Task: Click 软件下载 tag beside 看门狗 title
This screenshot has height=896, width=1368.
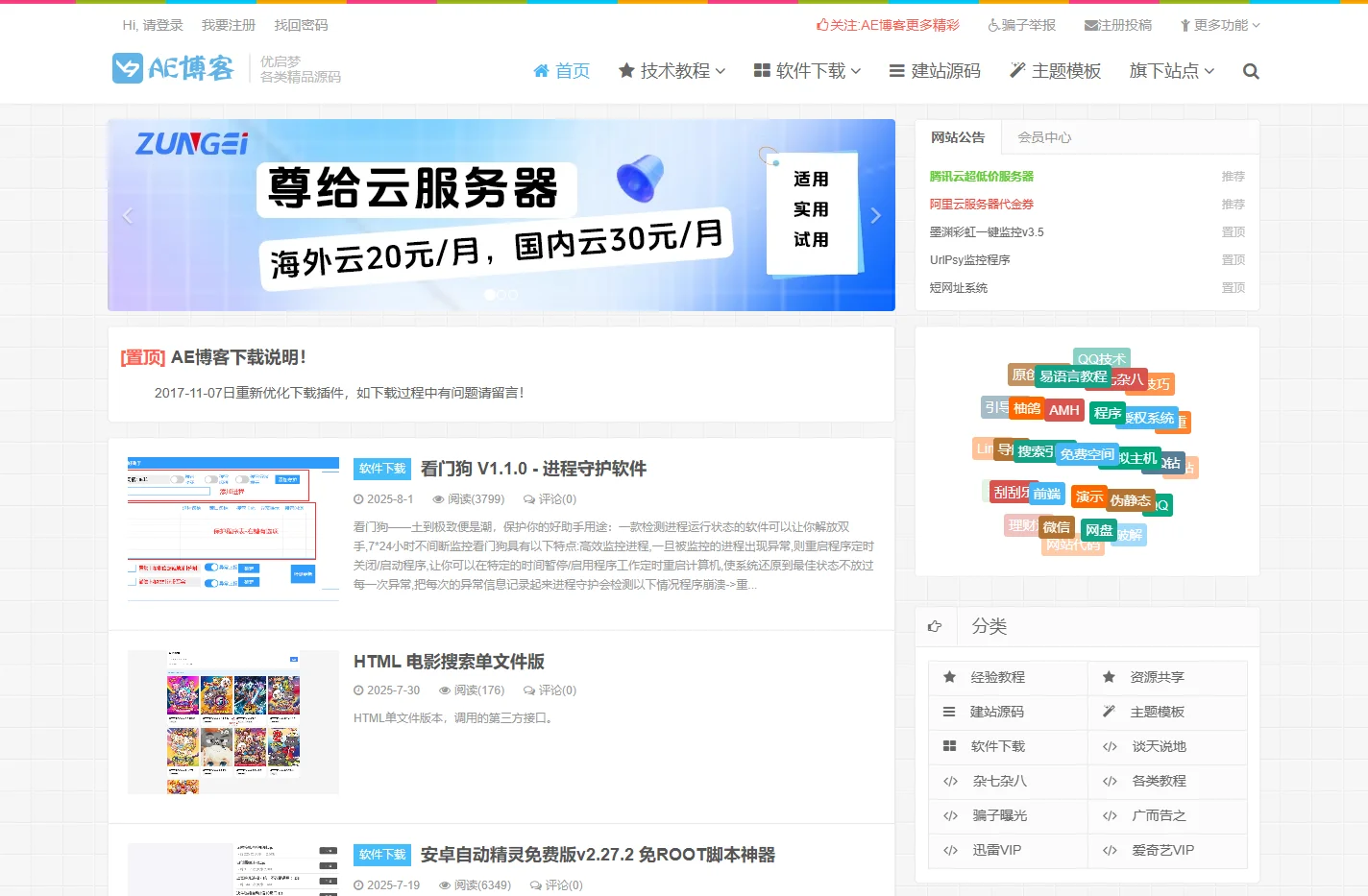Action: click(382, 469)
